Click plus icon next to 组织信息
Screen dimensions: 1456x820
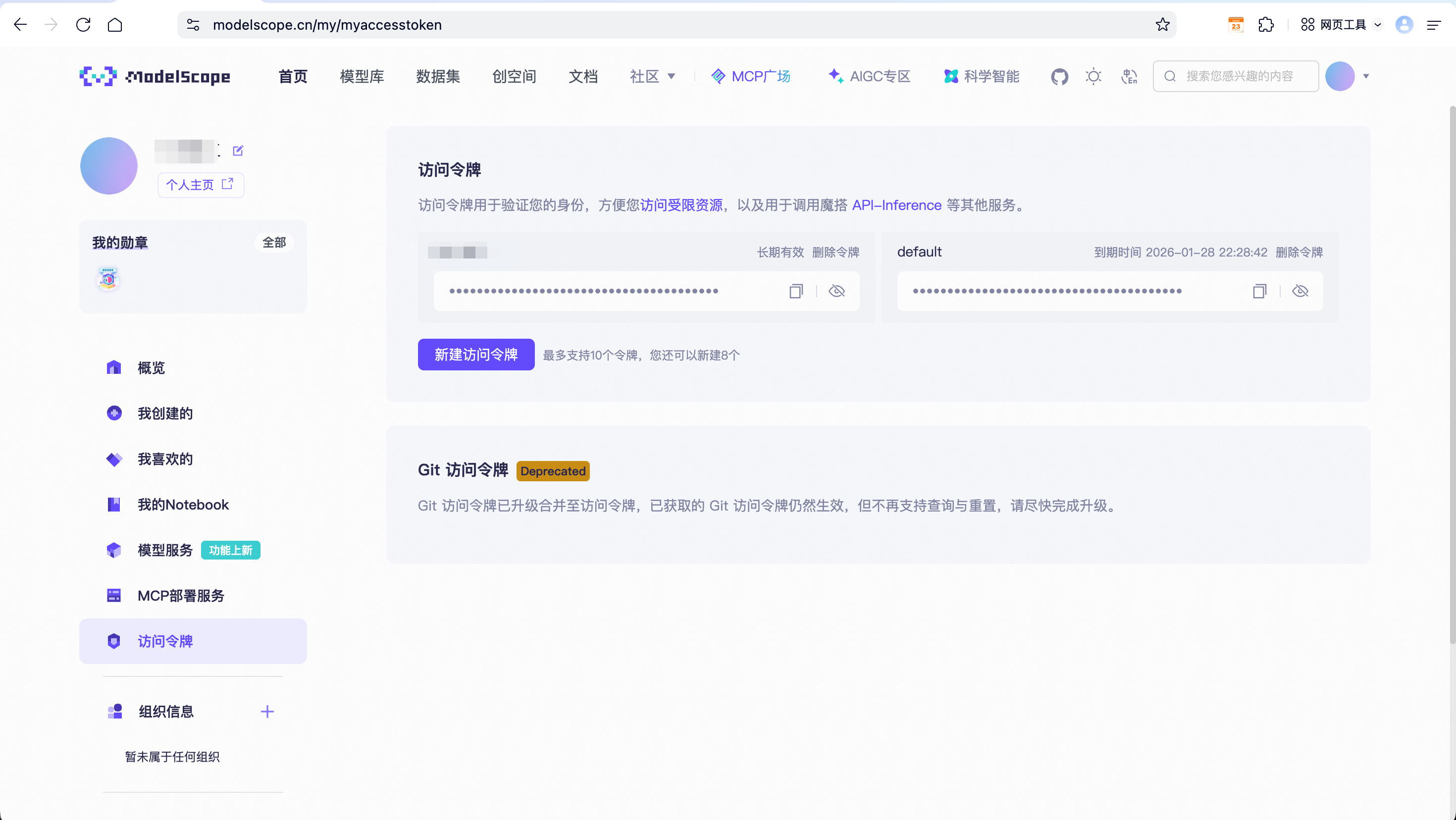click(x=267, y=712)
